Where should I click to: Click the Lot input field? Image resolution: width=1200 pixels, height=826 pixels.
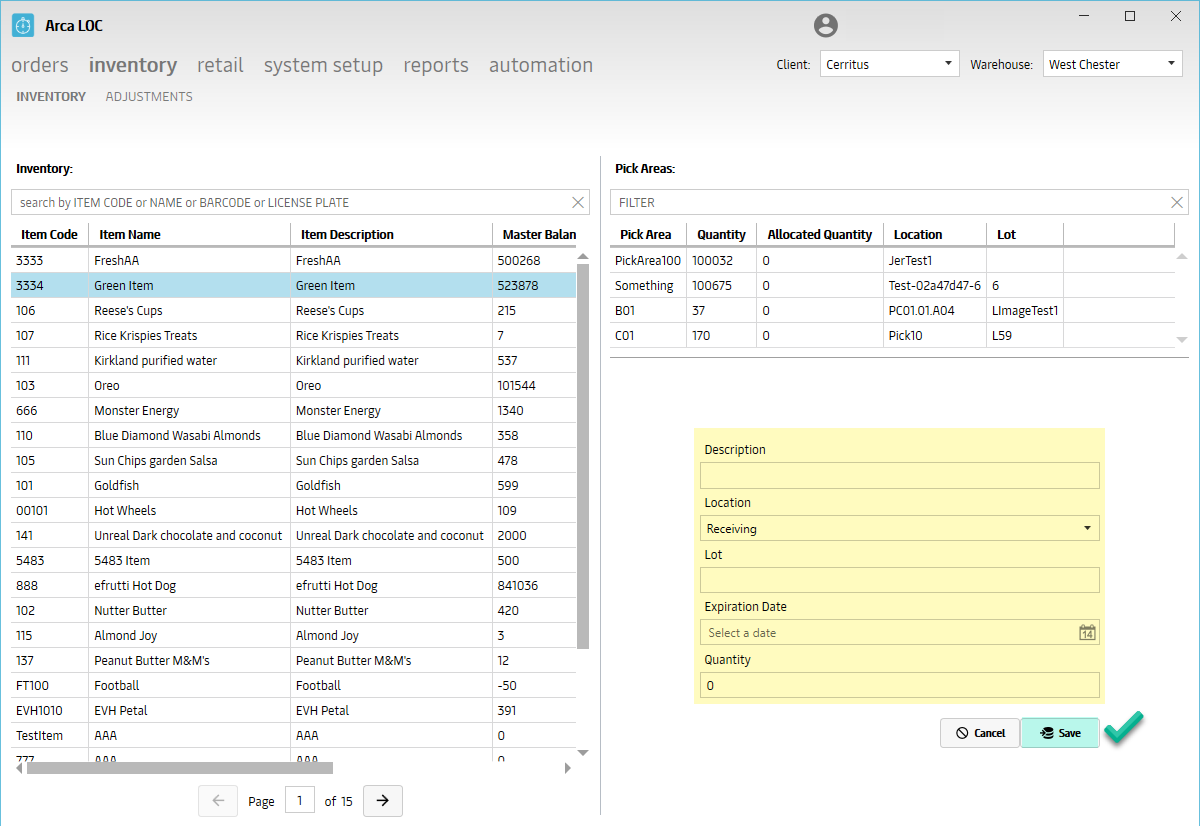coord(900,580)
